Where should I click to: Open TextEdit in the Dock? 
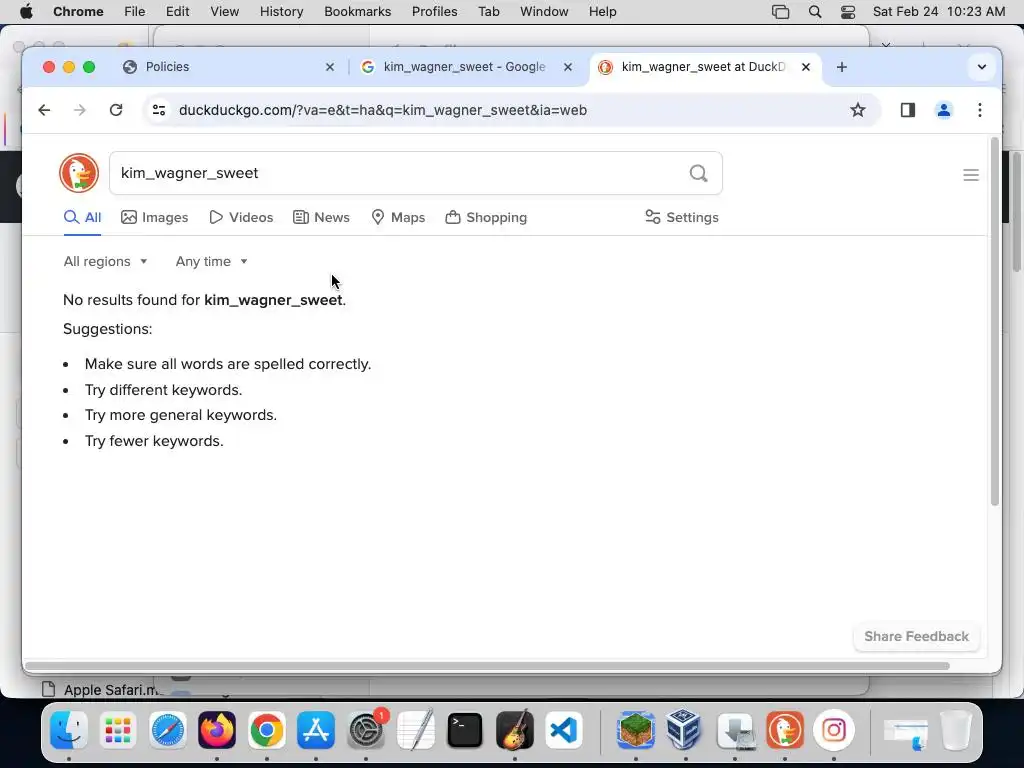pos(416,729)
